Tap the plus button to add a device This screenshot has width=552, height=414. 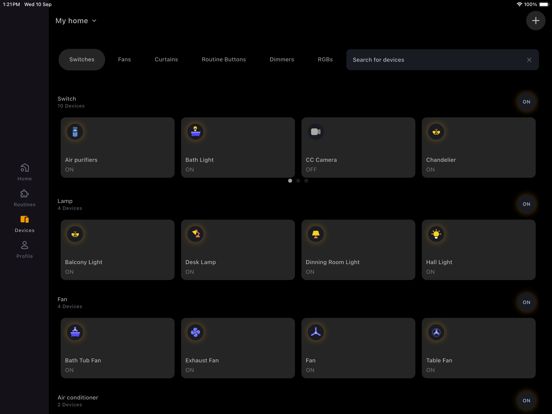pos(535,21)
